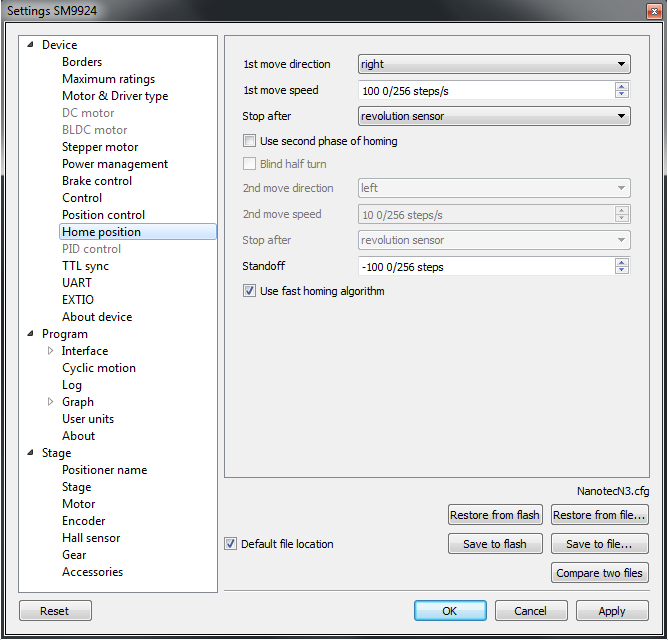The height and width of the screenshot is (640, 668).
Task: Open Accessories settings page
Action: click(92, 572)
